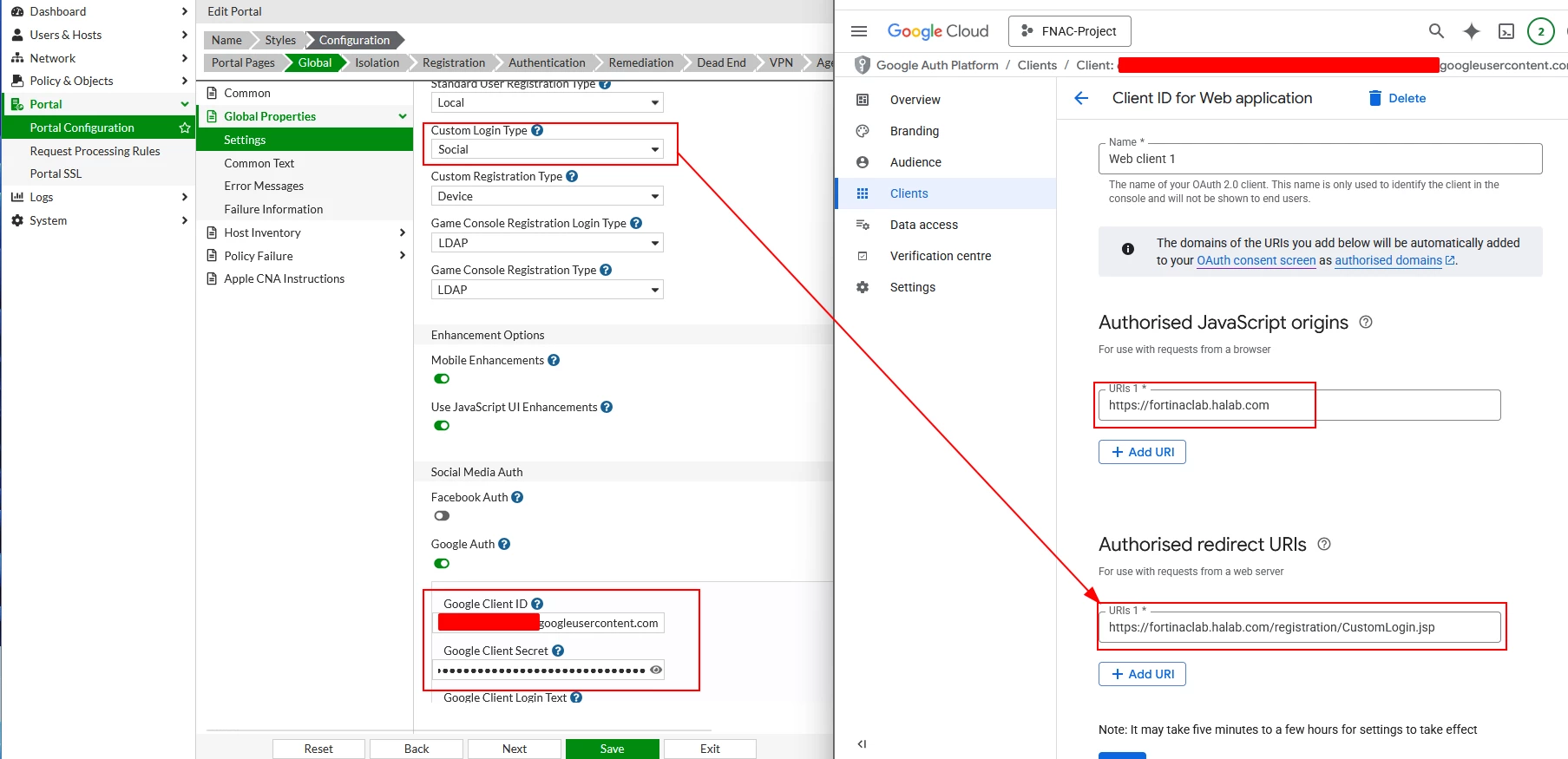This screenshot has width=1568, height=759.
Task: Expand the Policy Failure tree item
Action: 402,256
